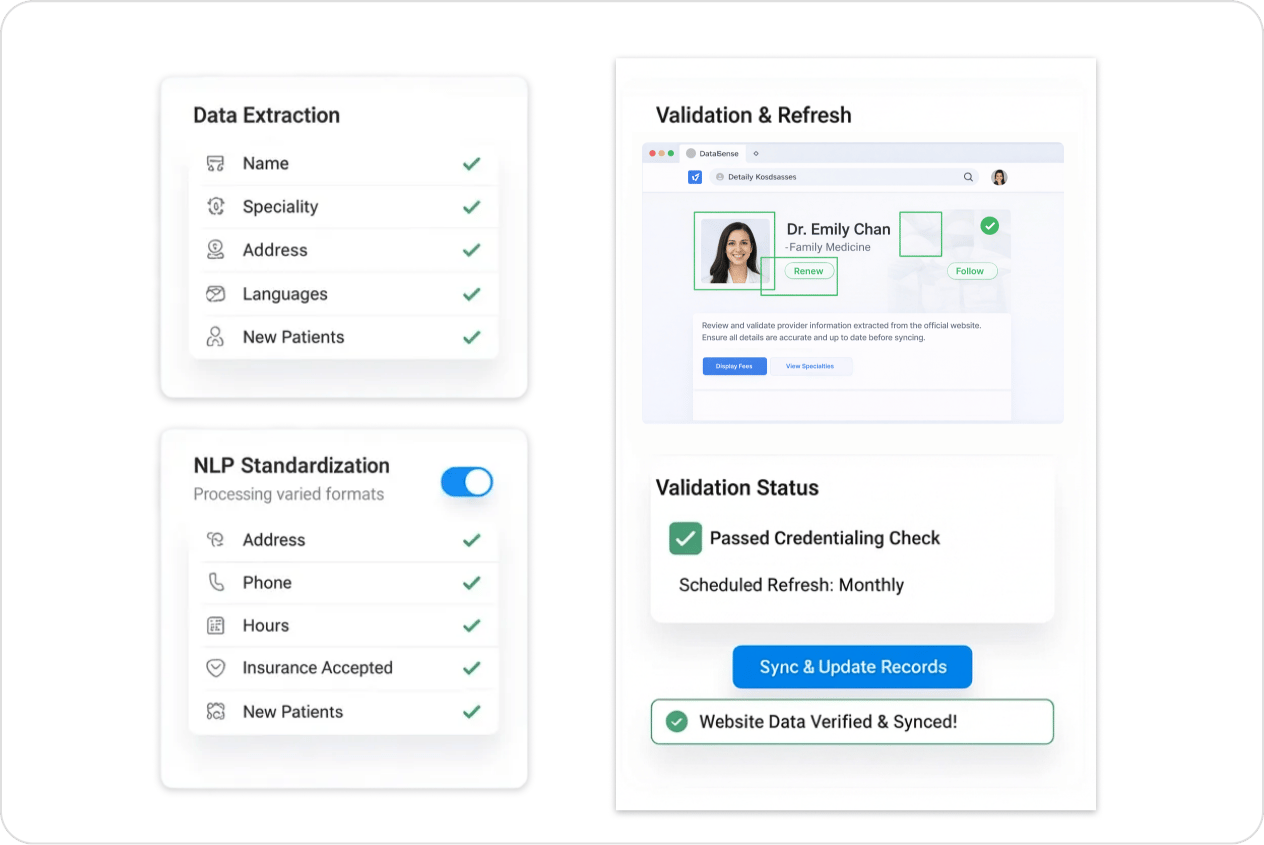The width and height of the screenshot is (1264, 845).
Task: Uncheck the Passed Credentialing Check box
Action: [685, 538]
